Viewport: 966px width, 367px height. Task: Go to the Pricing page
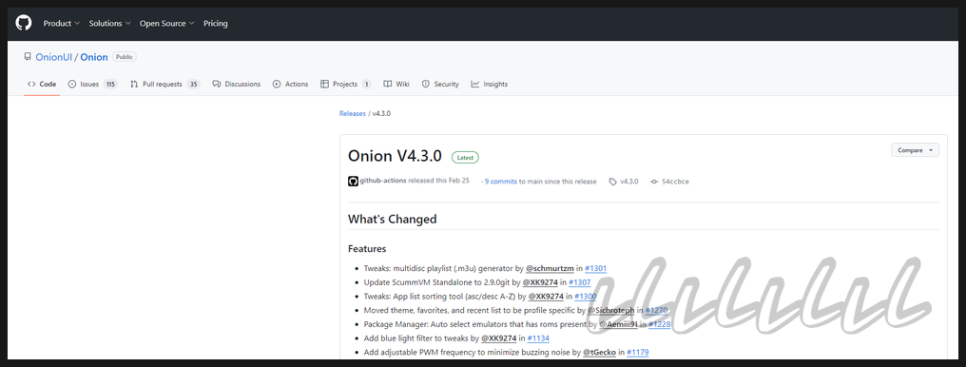click(x=216, y=23)
